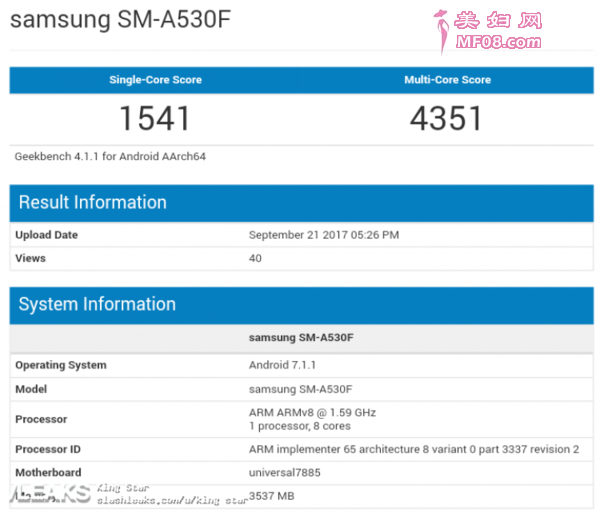The height and width of the screenshot is (518, 600).
Task: Click the Model row value samsung SM-A530F
Action: pos(300,389)
